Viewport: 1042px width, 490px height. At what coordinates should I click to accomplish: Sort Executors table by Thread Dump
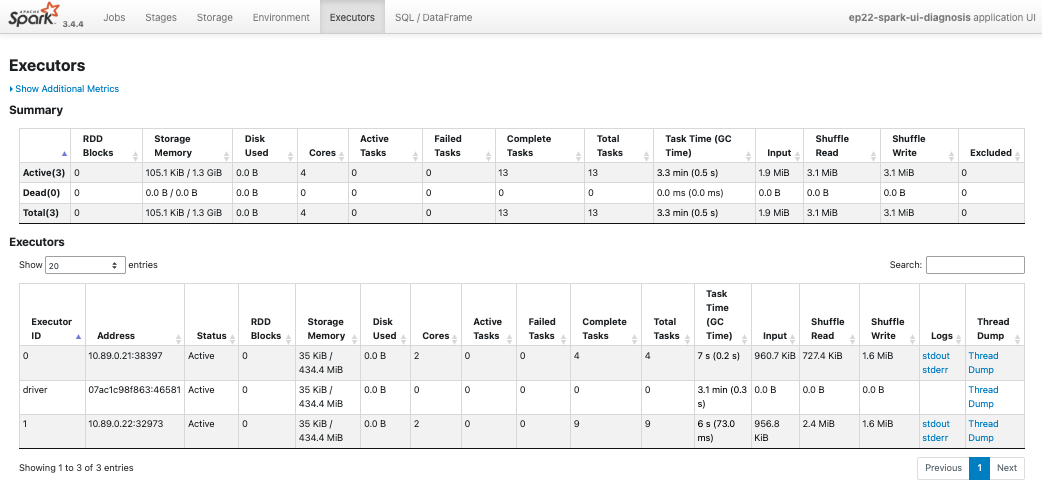(995, 314)
